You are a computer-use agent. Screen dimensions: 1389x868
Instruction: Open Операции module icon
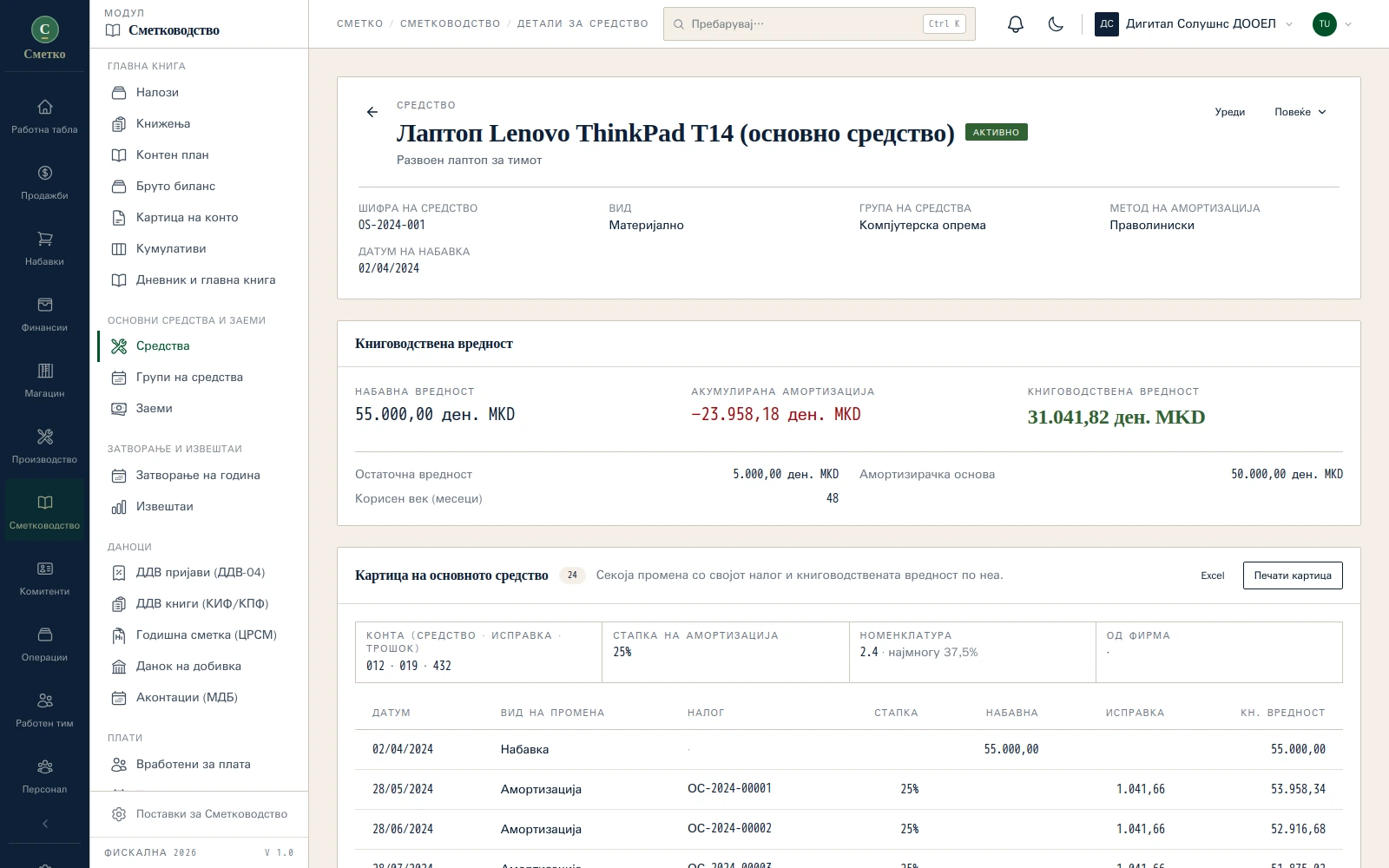44,644
